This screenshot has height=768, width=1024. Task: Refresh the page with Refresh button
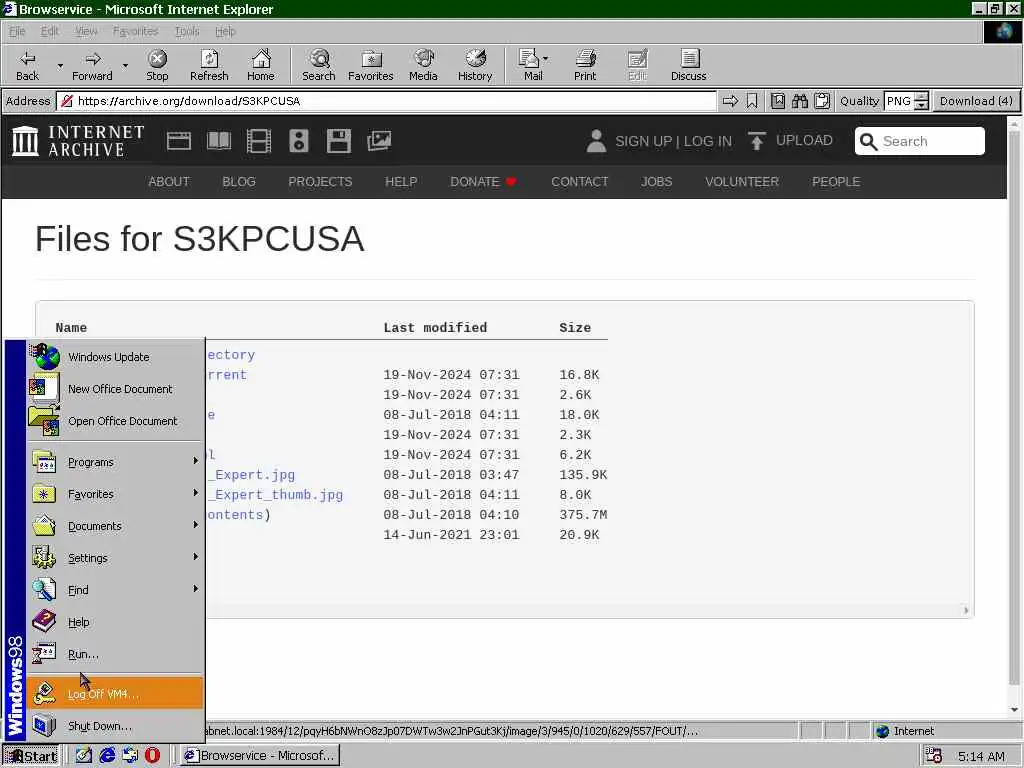[209, 65]
